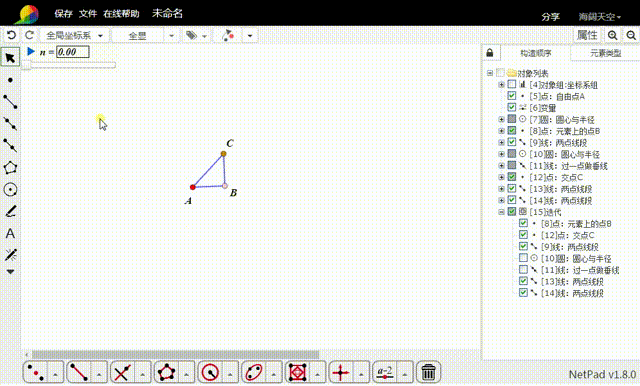Click the bottom polygon construction tool
The height and width of the screenshot is (386, 640).
coord(166,372)
